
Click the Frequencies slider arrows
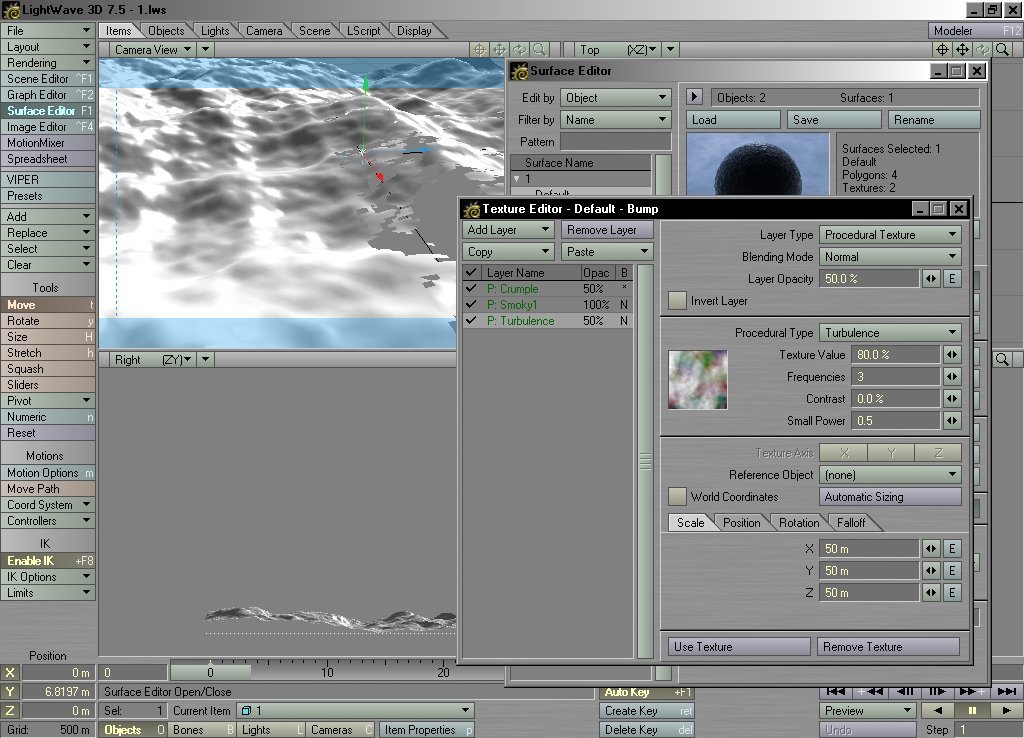click(x=952, y=377)
